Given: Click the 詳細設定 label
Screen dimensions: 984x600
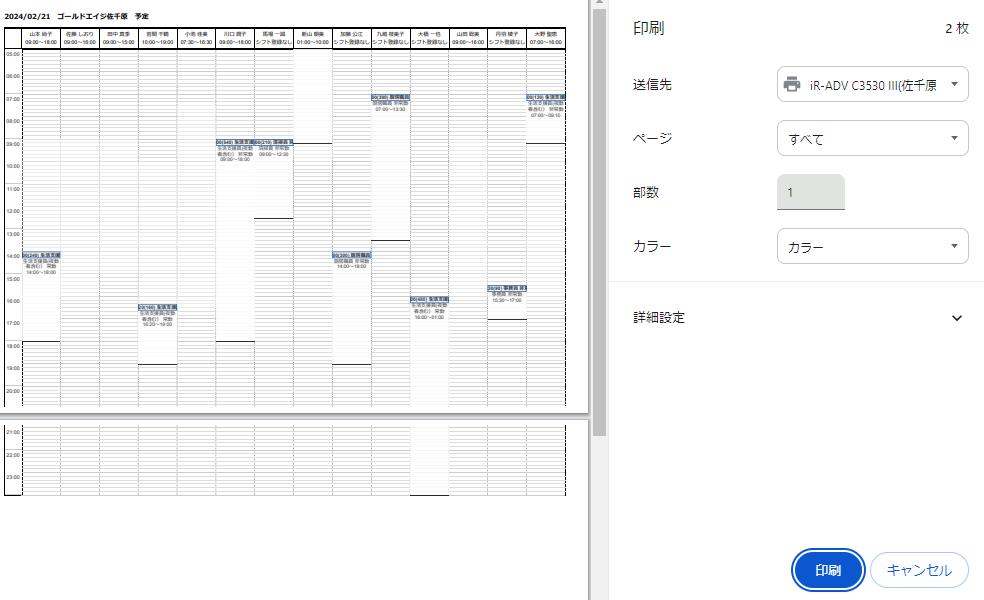Looking at the screenshot, I should coord(659,318).
